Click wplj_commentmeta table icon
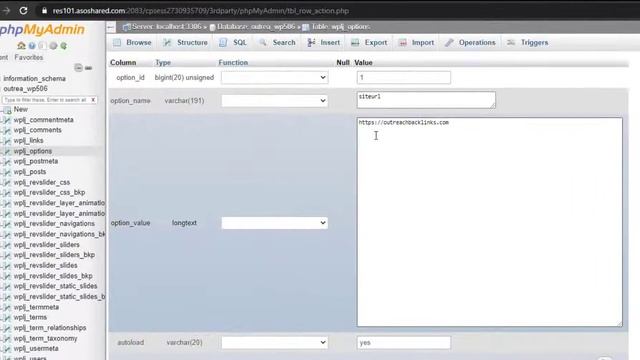 click(7, 120)
